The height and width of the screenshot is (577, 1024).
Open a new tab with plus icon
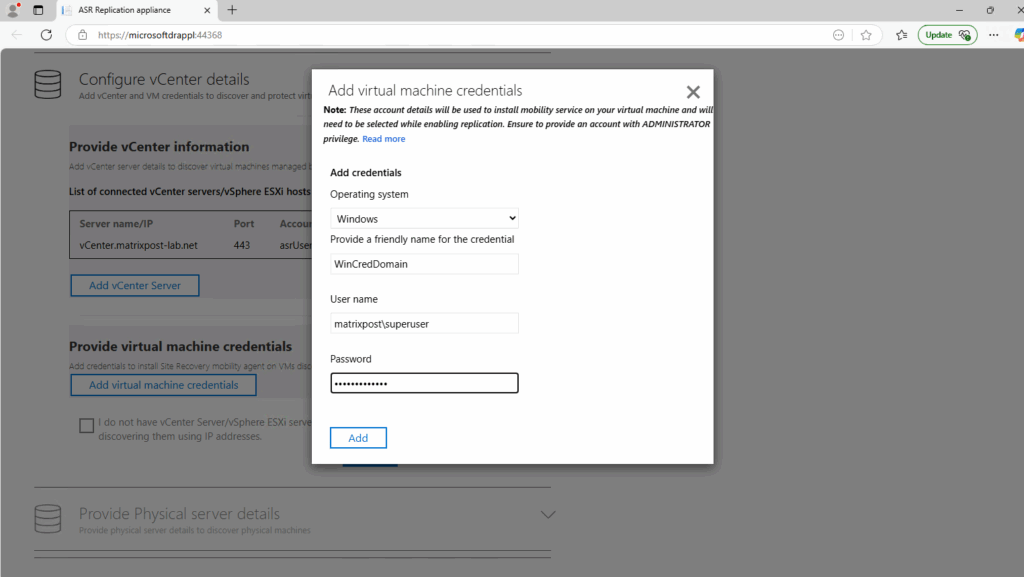pos(232,10)
